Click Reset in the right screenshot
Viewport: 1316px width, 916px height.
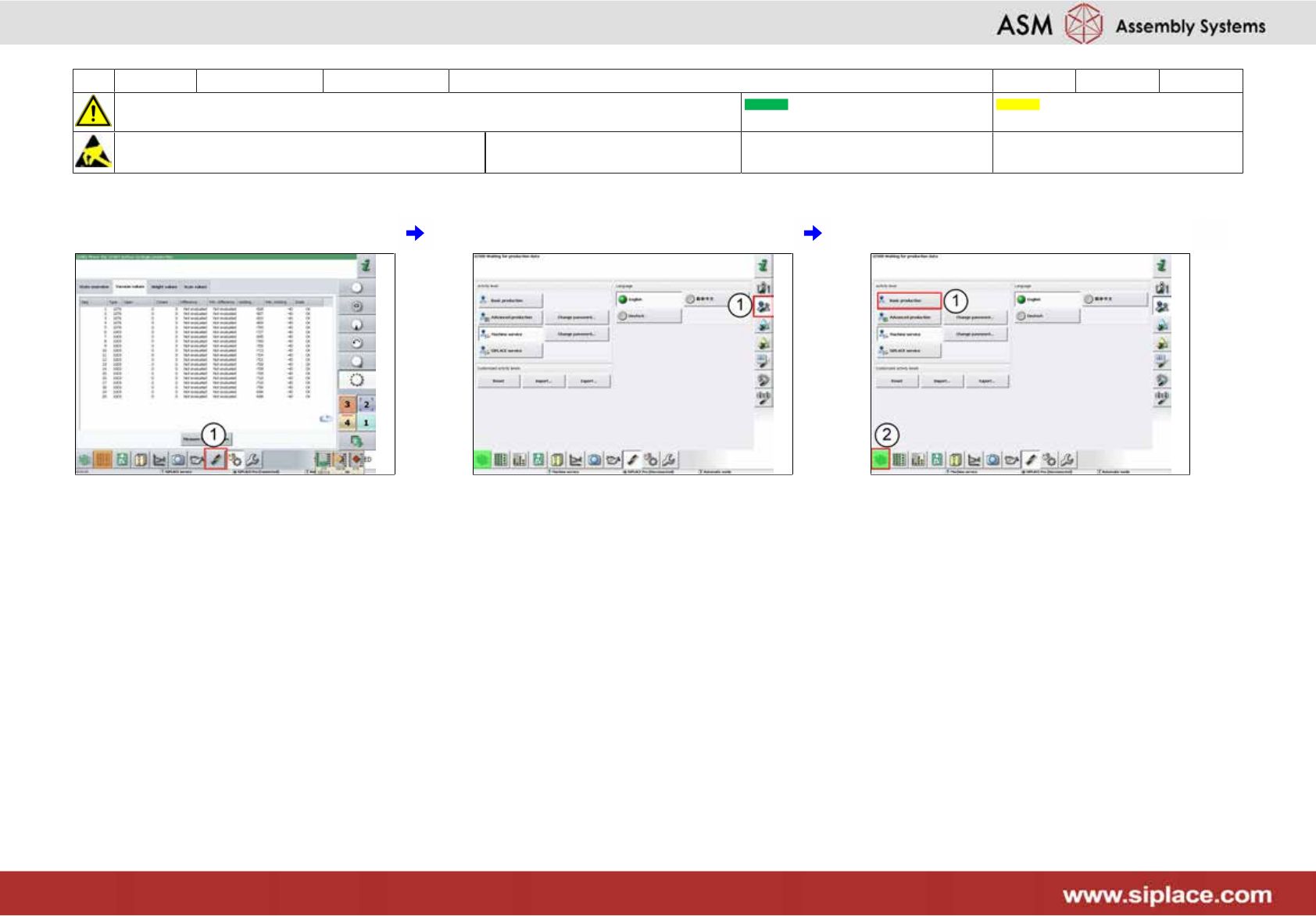point(898,381)
